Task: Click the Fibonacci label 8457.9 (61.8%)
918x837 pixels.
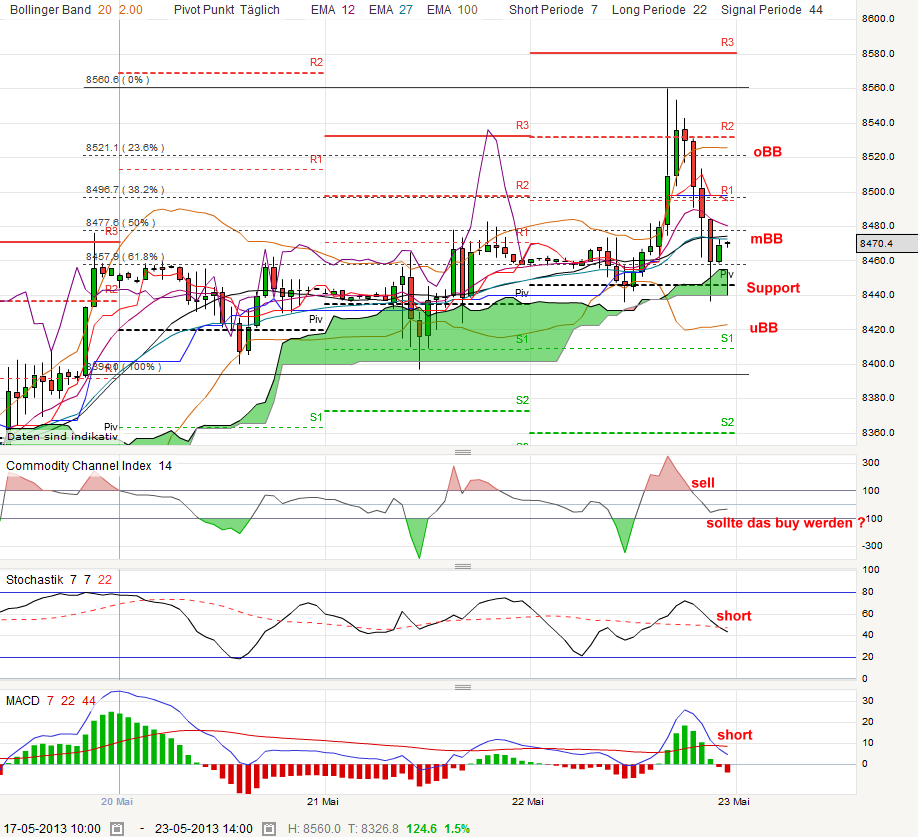Action: pyautogui.click(x=125, y=256)
